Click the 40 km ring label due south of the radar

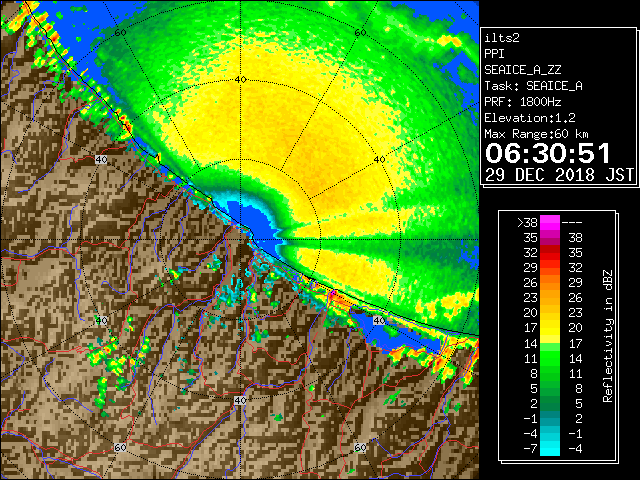click(x=240, y=400)
